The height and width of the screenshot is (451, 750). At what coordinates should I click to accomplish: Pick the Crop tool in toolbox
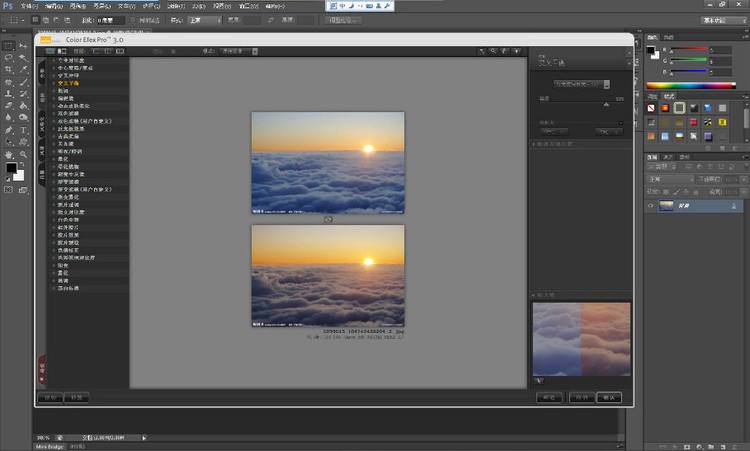[9, 69]
